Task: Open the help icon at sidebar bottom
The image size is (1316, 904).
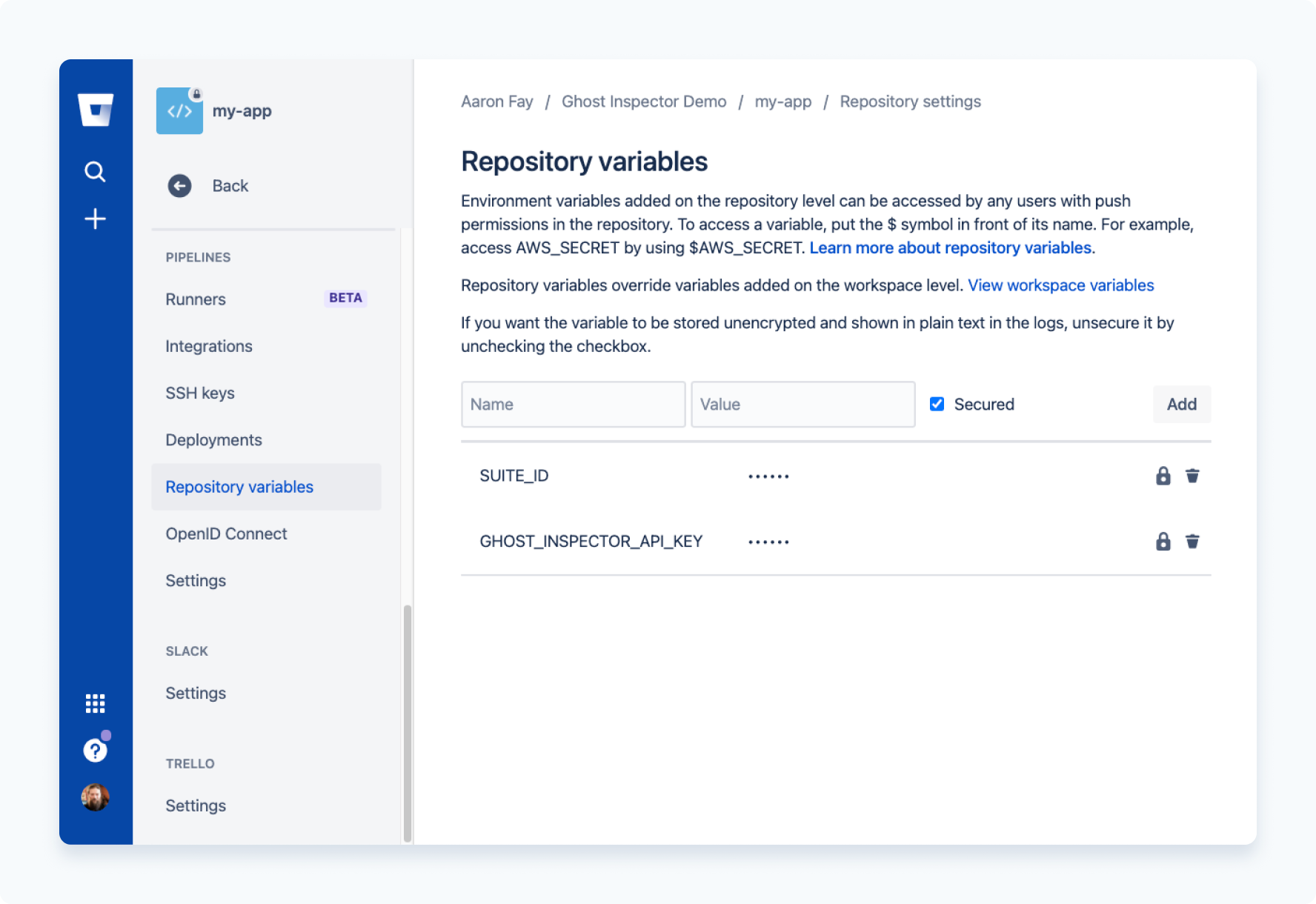Action: tap(95, 750)
